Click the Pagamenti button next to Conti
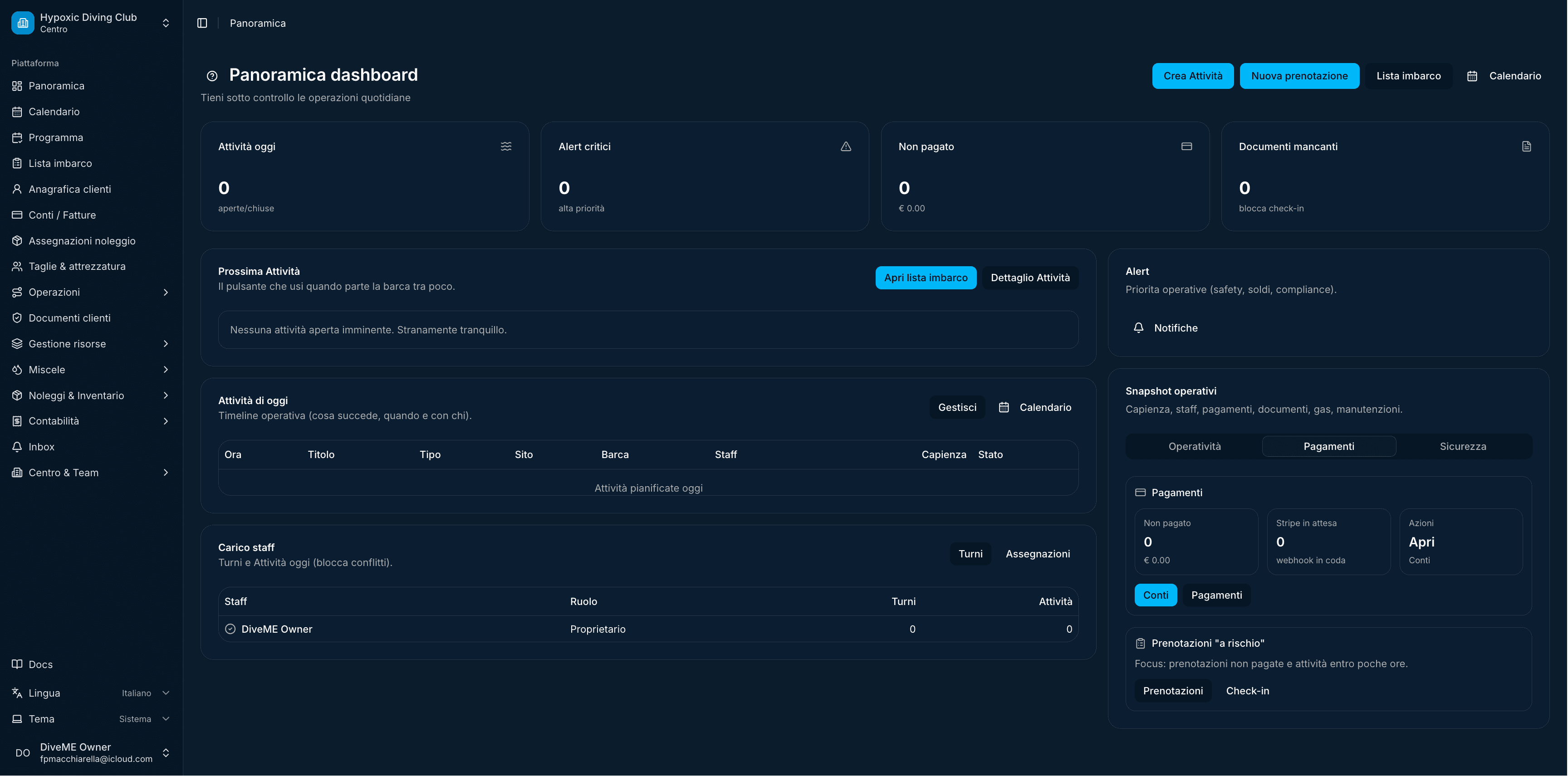 click(x=1216, y=596)
